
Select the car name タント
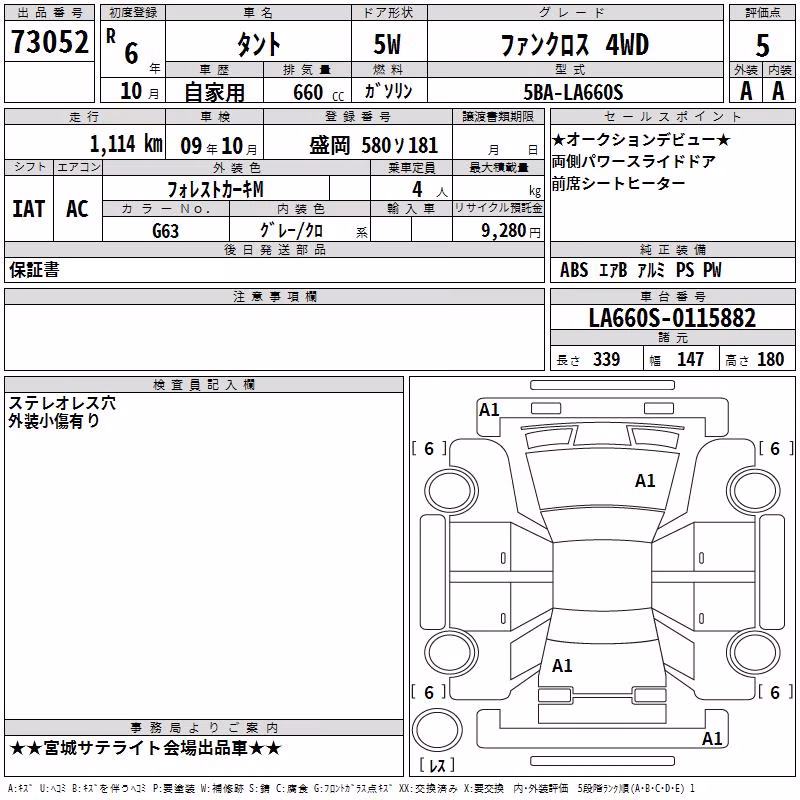click(x=258, y=44)
